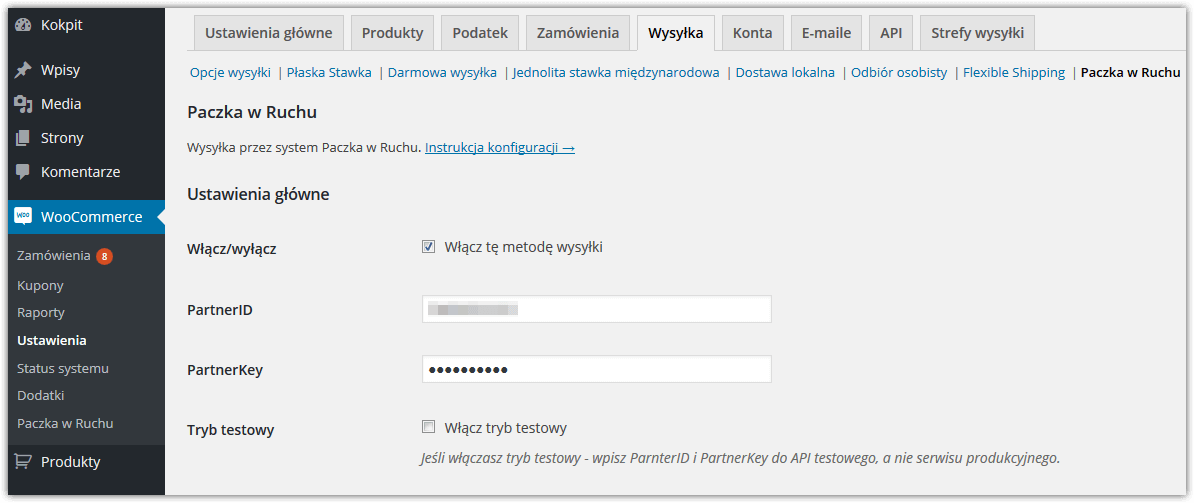Click the Wpisy pin icon
This screenshot has width=1194, height=503.
24,71
